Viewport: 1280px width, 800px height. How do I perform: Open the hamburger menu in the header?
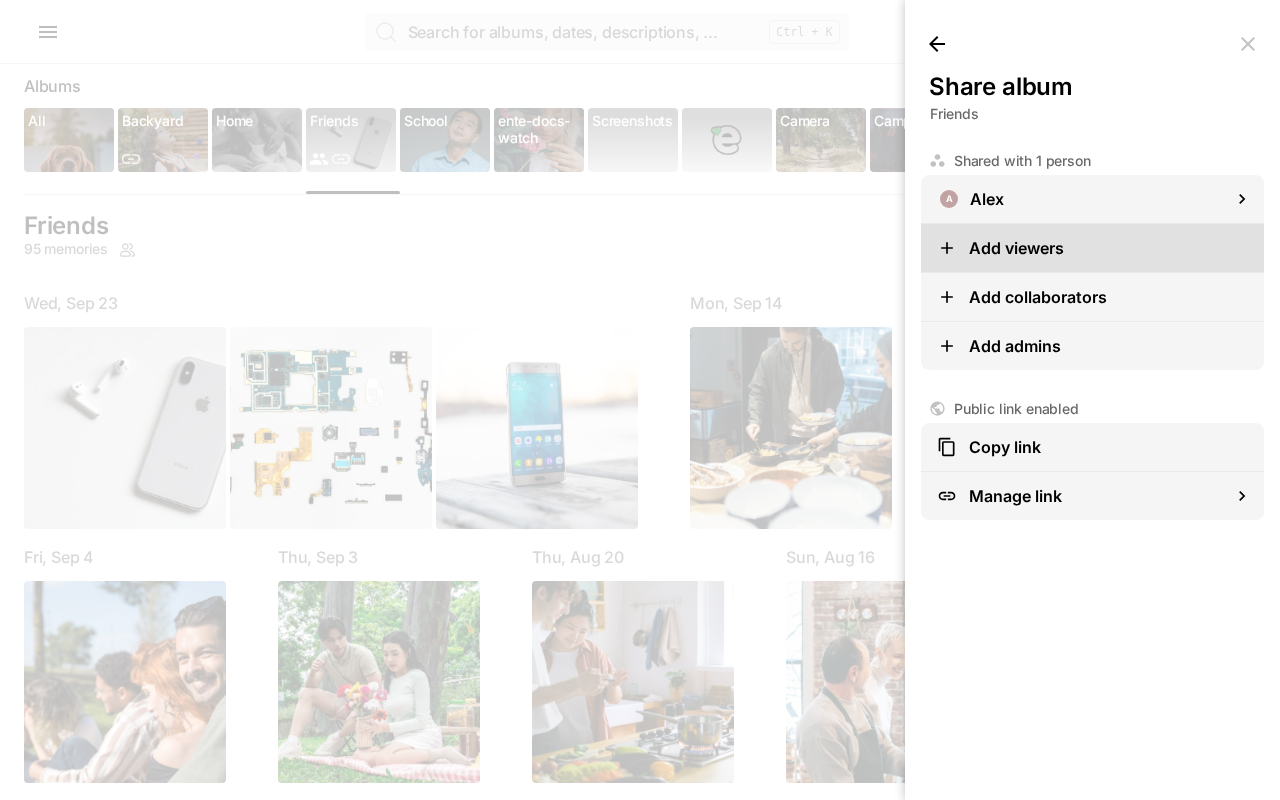click(x=48, y=32)
